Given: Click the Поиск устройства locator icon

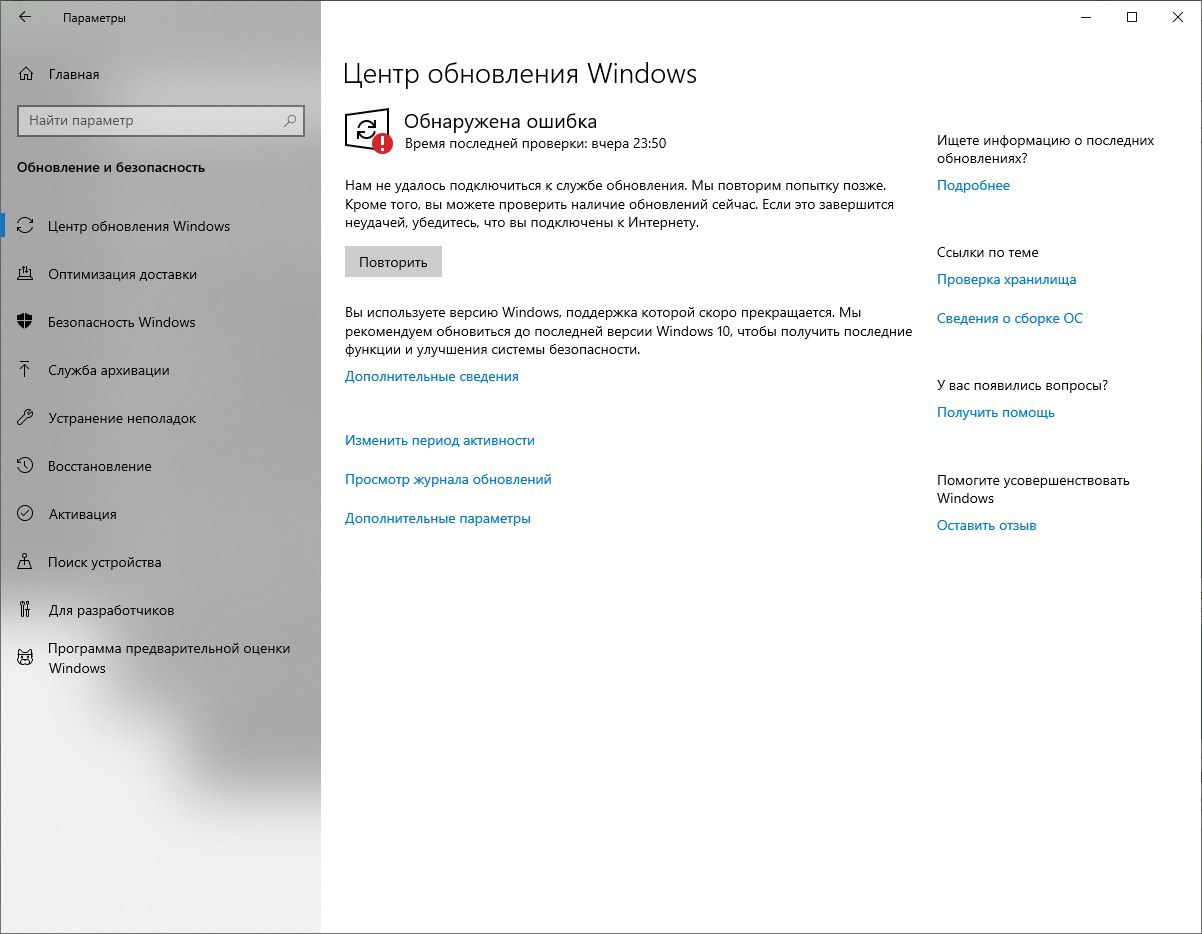Looking at the screenshot, I should coord(26,562).
